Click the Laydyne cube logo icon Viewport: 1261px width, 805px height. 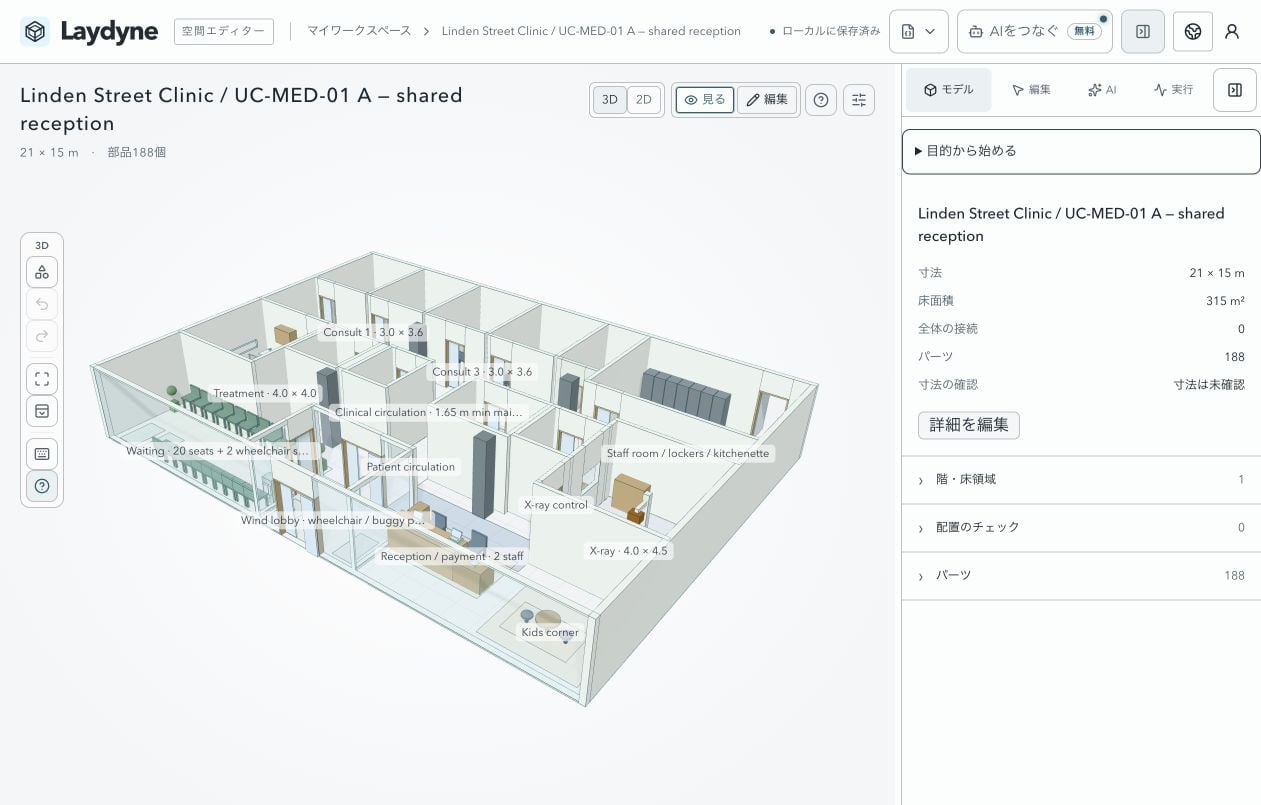(x=35, y=32)
